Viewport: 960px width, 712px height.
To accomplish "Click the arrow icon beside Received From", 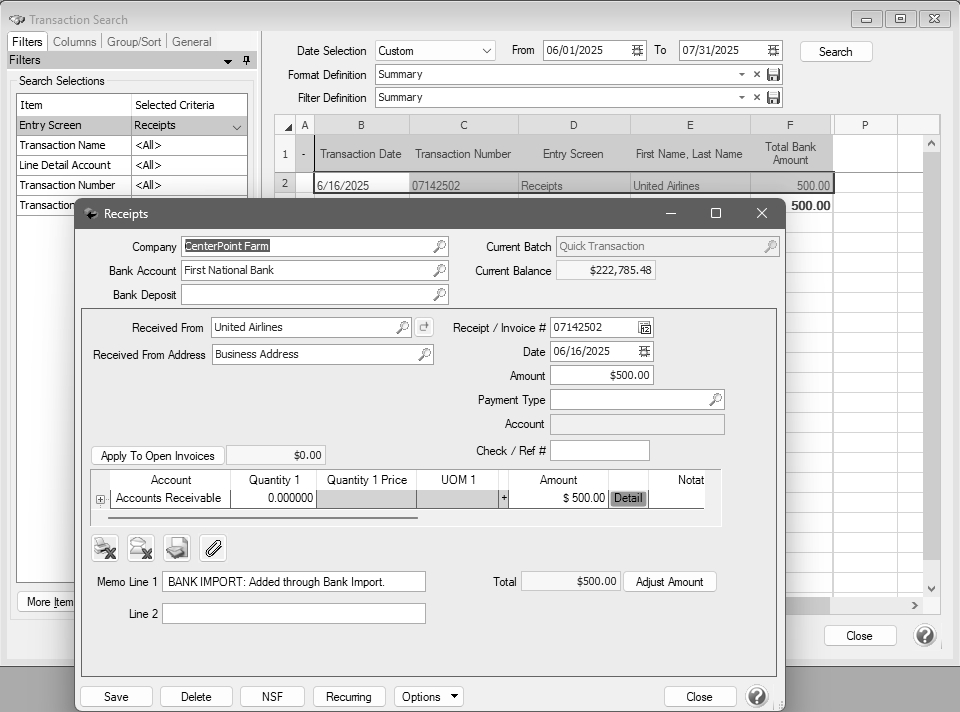I will coord(424,327).
